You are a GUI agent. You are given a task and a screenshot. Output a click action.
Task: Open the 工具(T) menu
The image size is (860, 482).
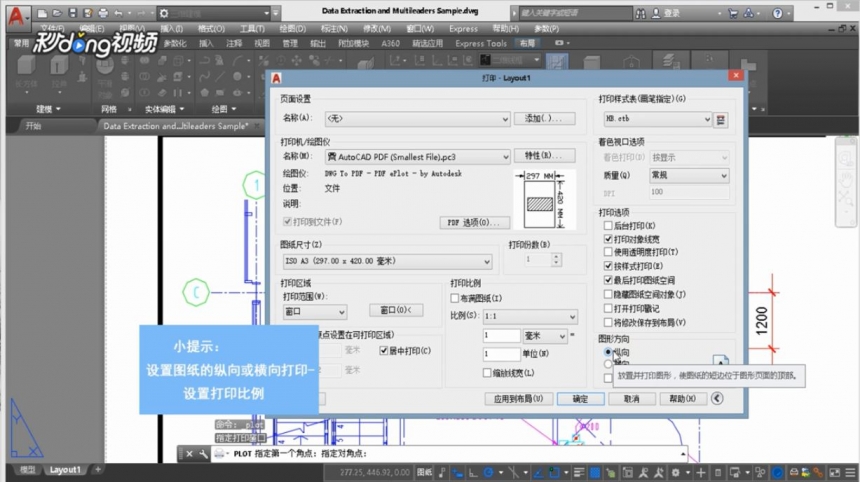(252, 29)
